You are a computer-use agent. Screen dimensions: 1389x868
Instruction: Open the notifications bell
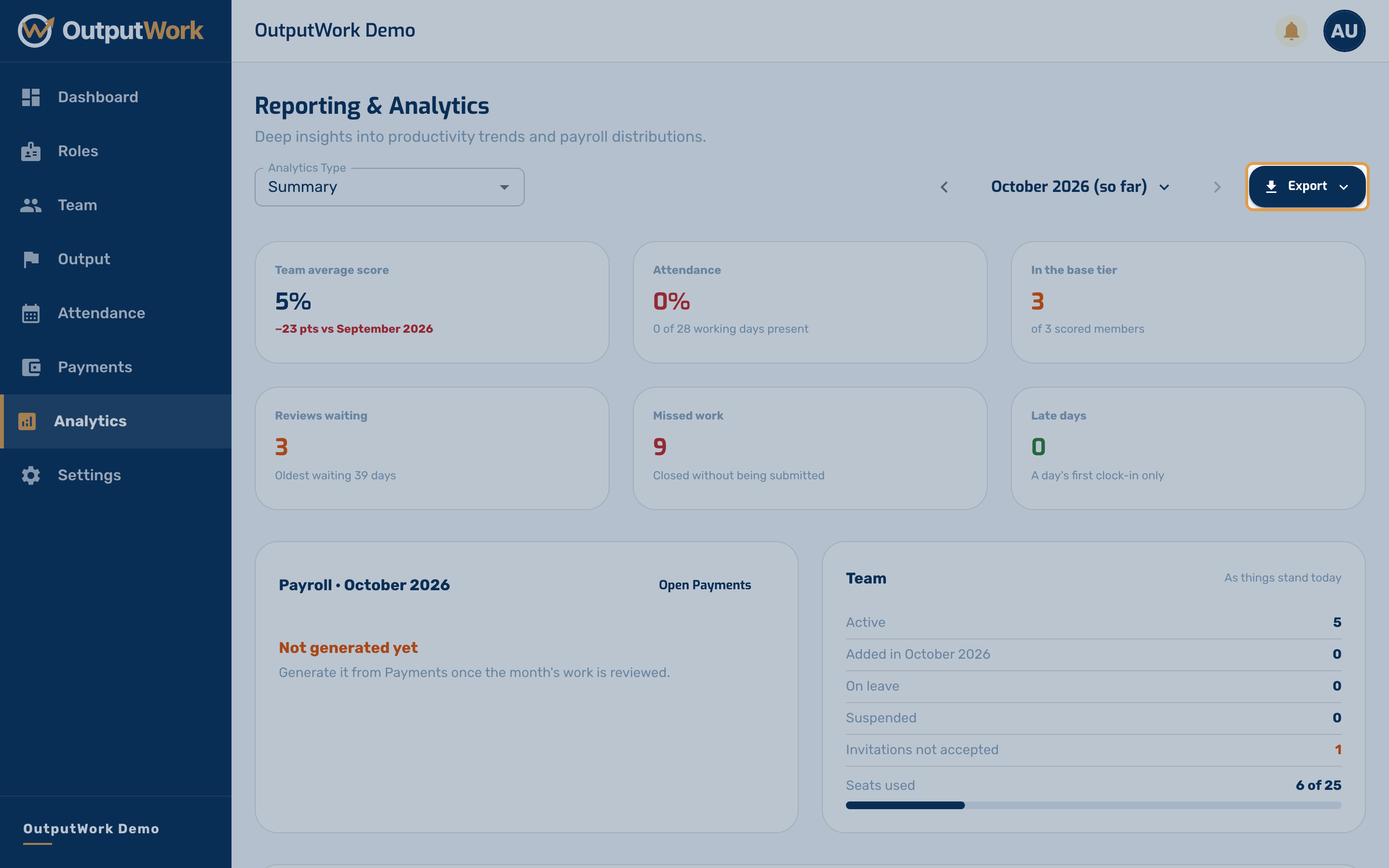pyautogui.click(x=1292, y=31)
